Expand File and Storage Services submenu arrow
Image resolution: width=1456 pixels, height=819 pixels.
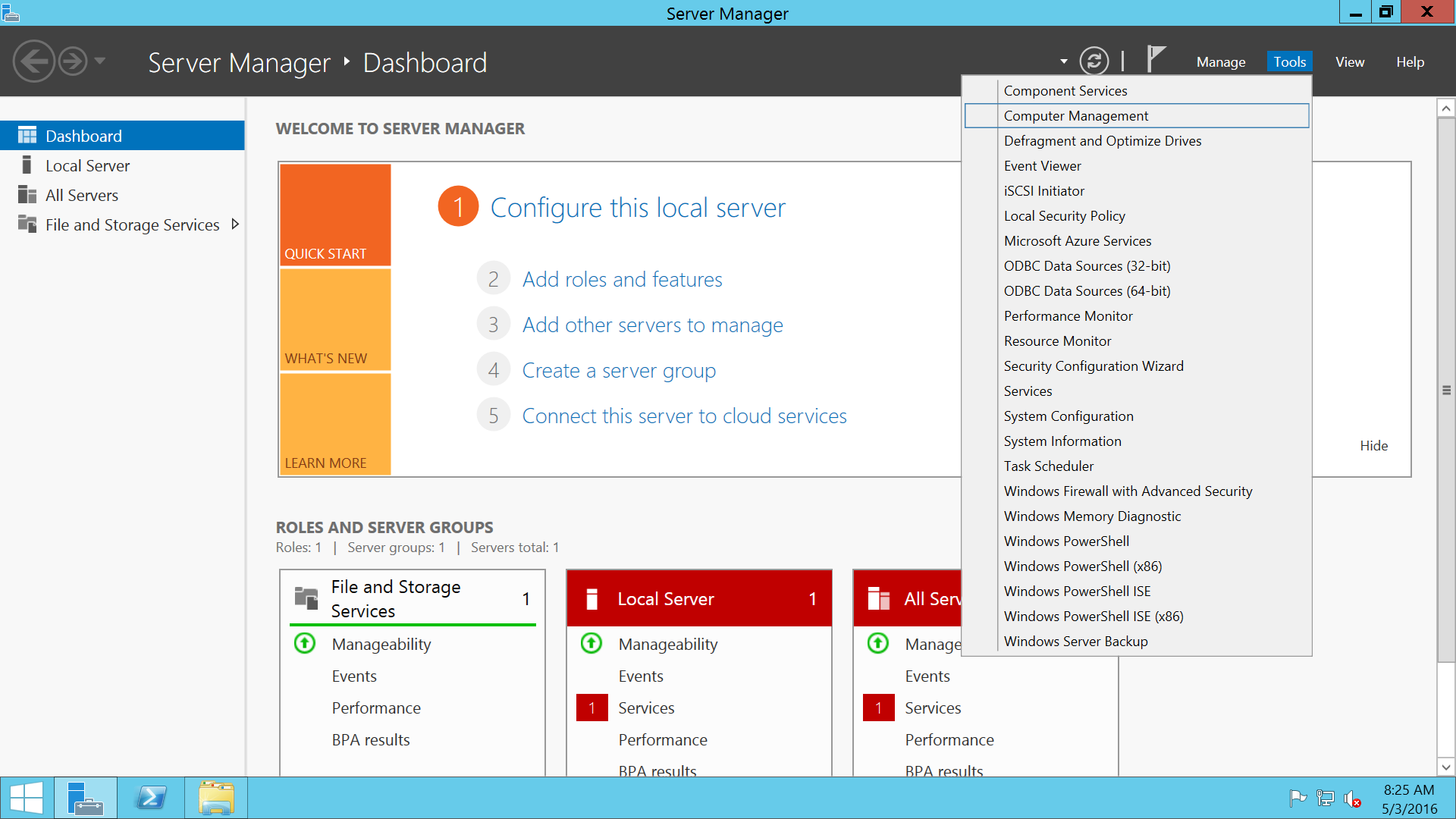[235, 224]
